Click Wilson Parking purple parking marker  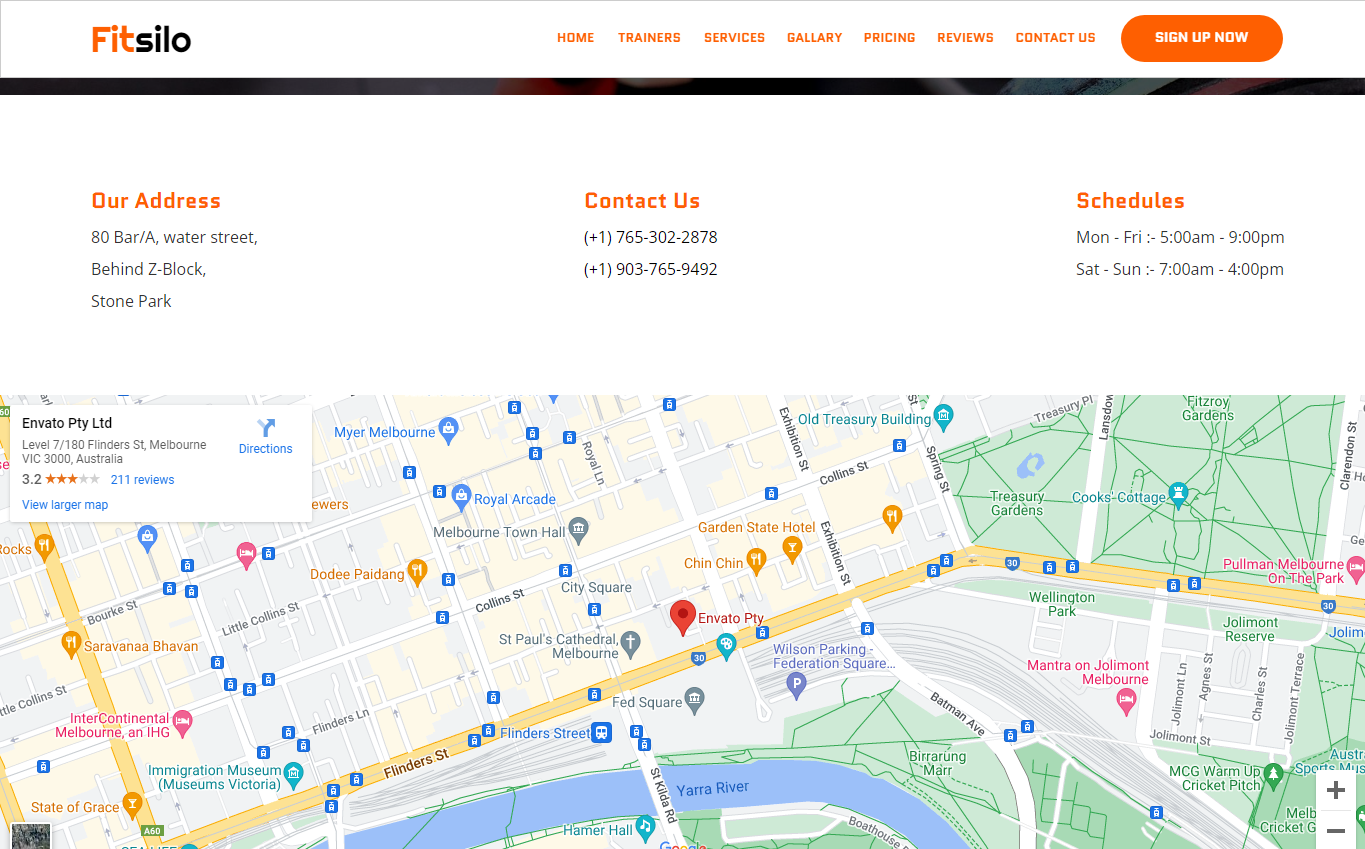796,684
